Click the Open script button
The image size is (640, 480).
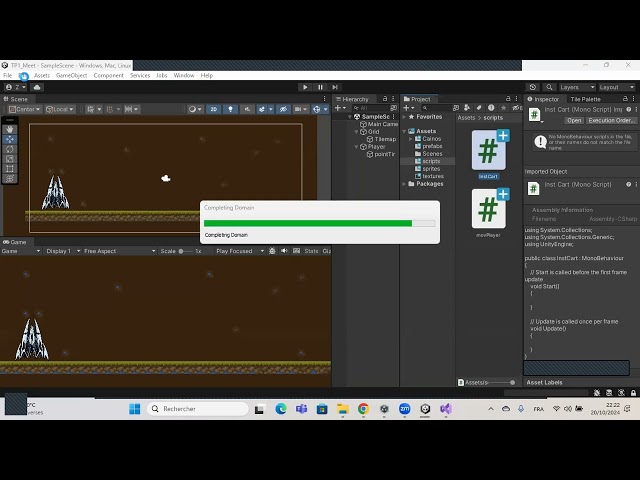pos(574,120)
